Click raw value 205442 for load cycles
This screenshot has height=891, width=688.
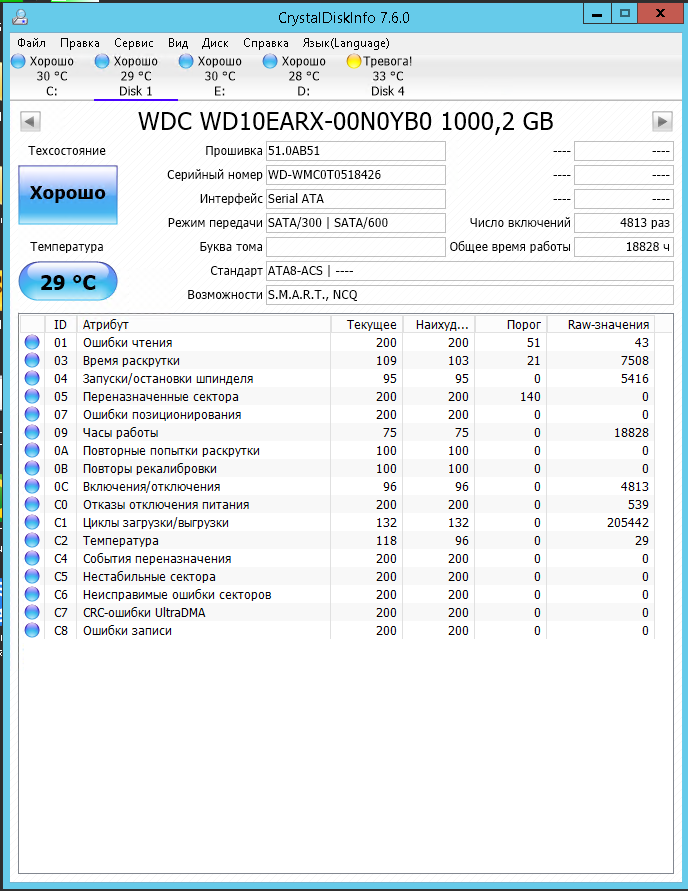[x=628, y=523]
